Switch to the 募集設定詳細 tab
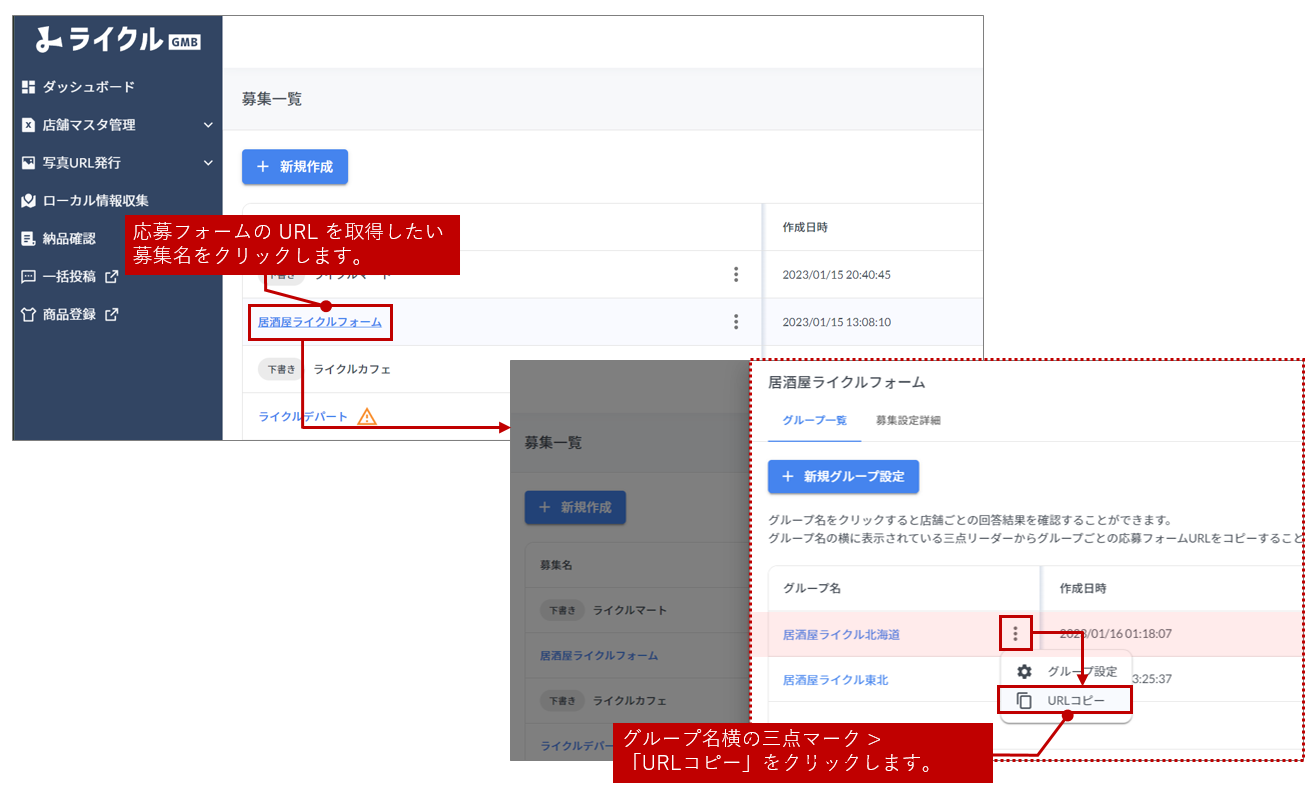 pos(908,420)
